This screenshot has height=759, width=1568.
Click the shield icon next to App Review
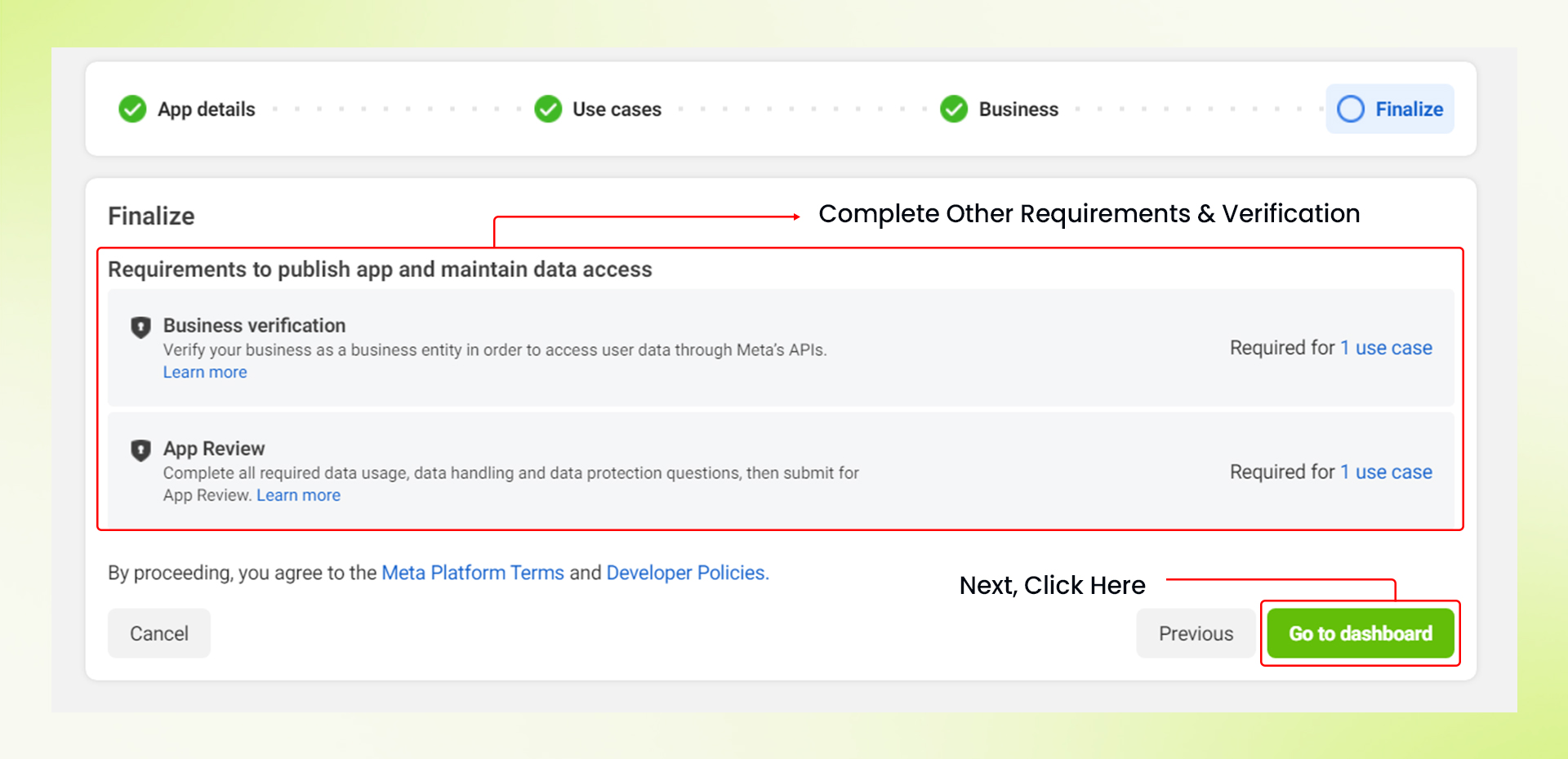(140, 450)
